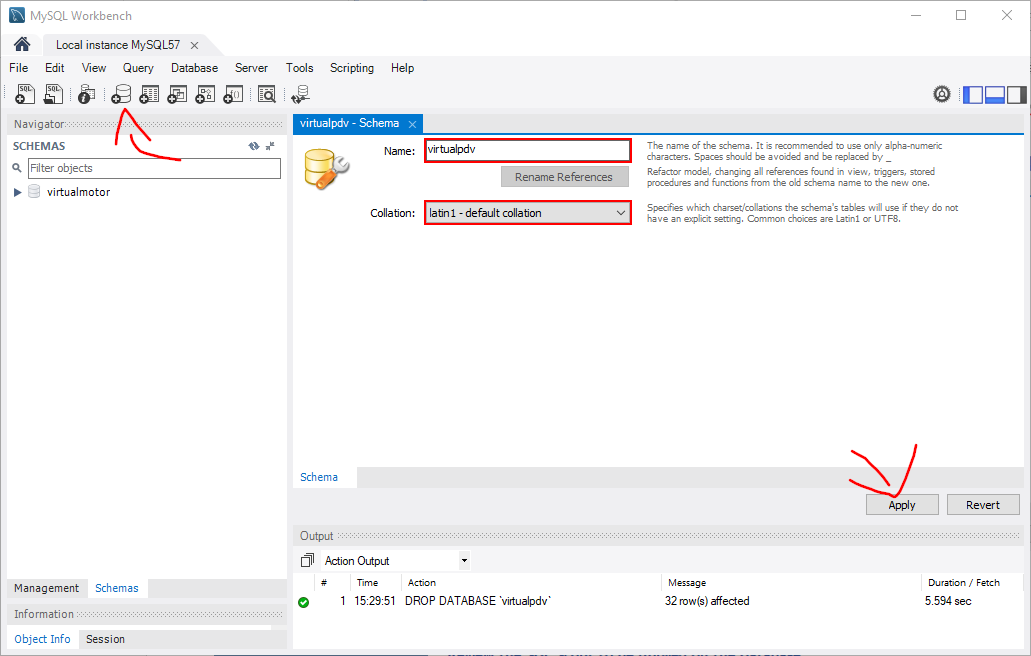The image size is (1031, 656).
Task: Click the Action column header
Action: point(421,582)
